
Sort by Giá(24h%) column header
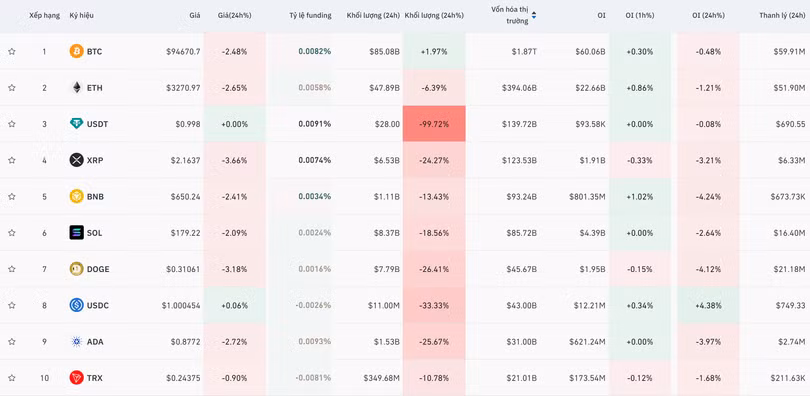pos(235,15)
